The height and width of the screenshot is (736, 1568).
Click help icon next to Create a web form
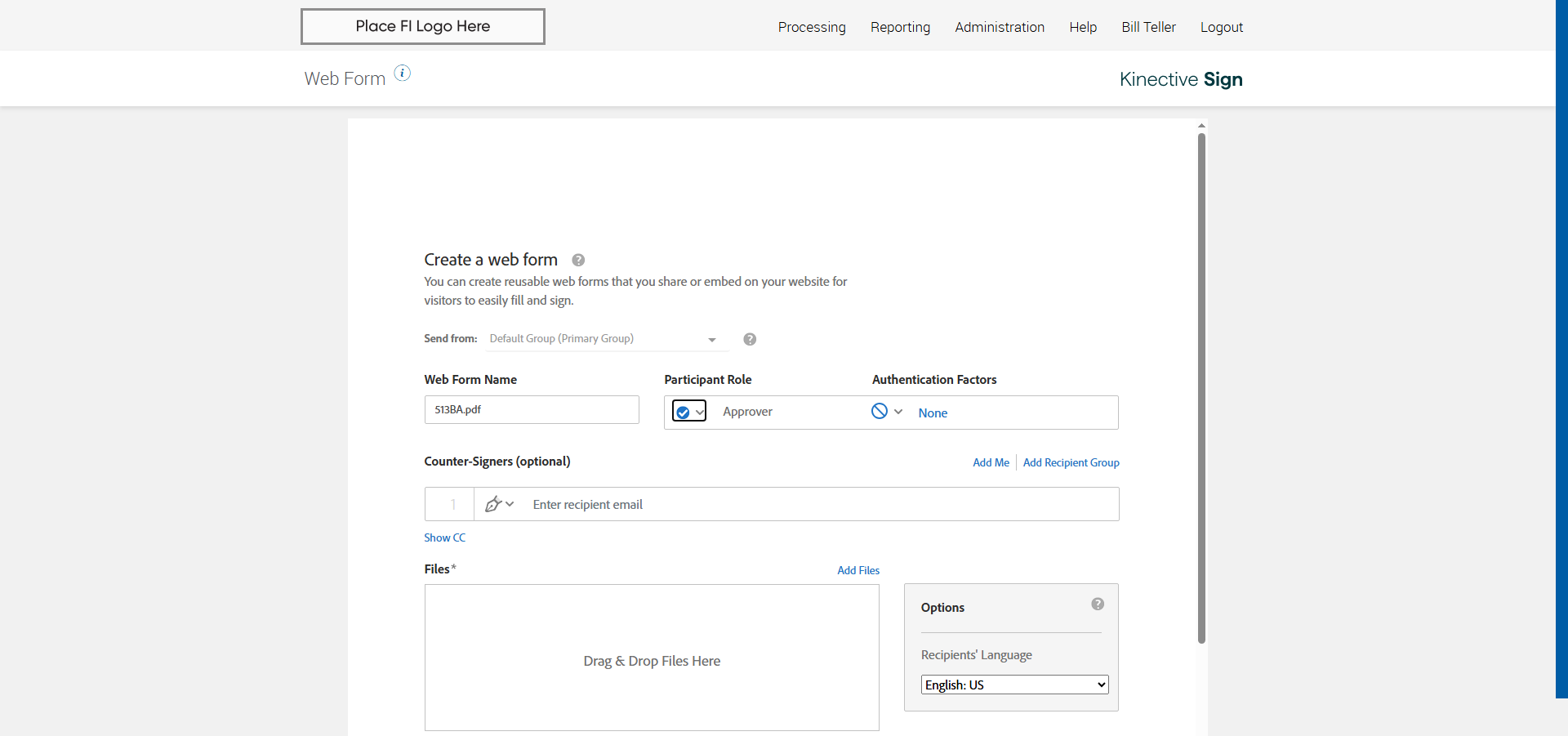(578, 261)
